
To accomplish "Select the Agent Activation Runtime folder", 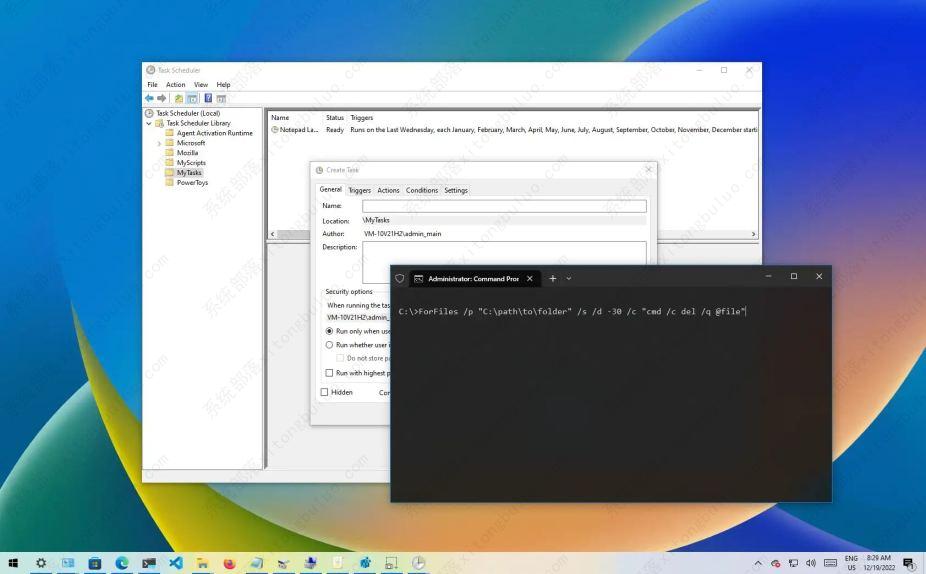I will click(214, 133).
